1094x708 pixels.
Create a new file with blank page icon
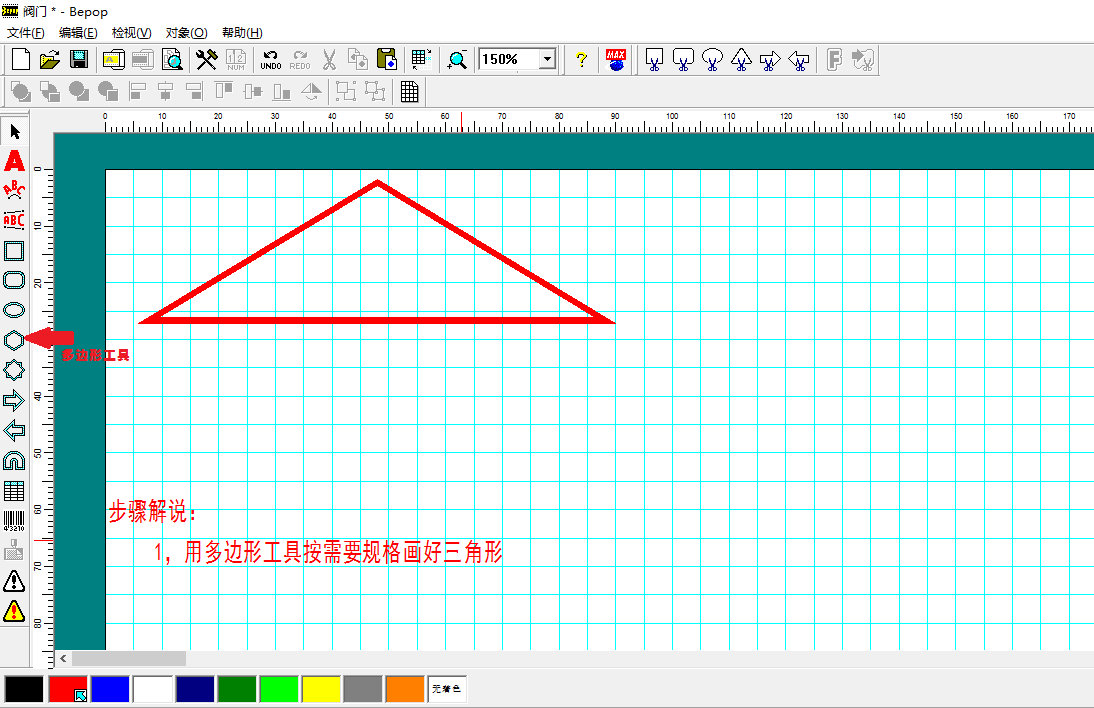[21, 60]
